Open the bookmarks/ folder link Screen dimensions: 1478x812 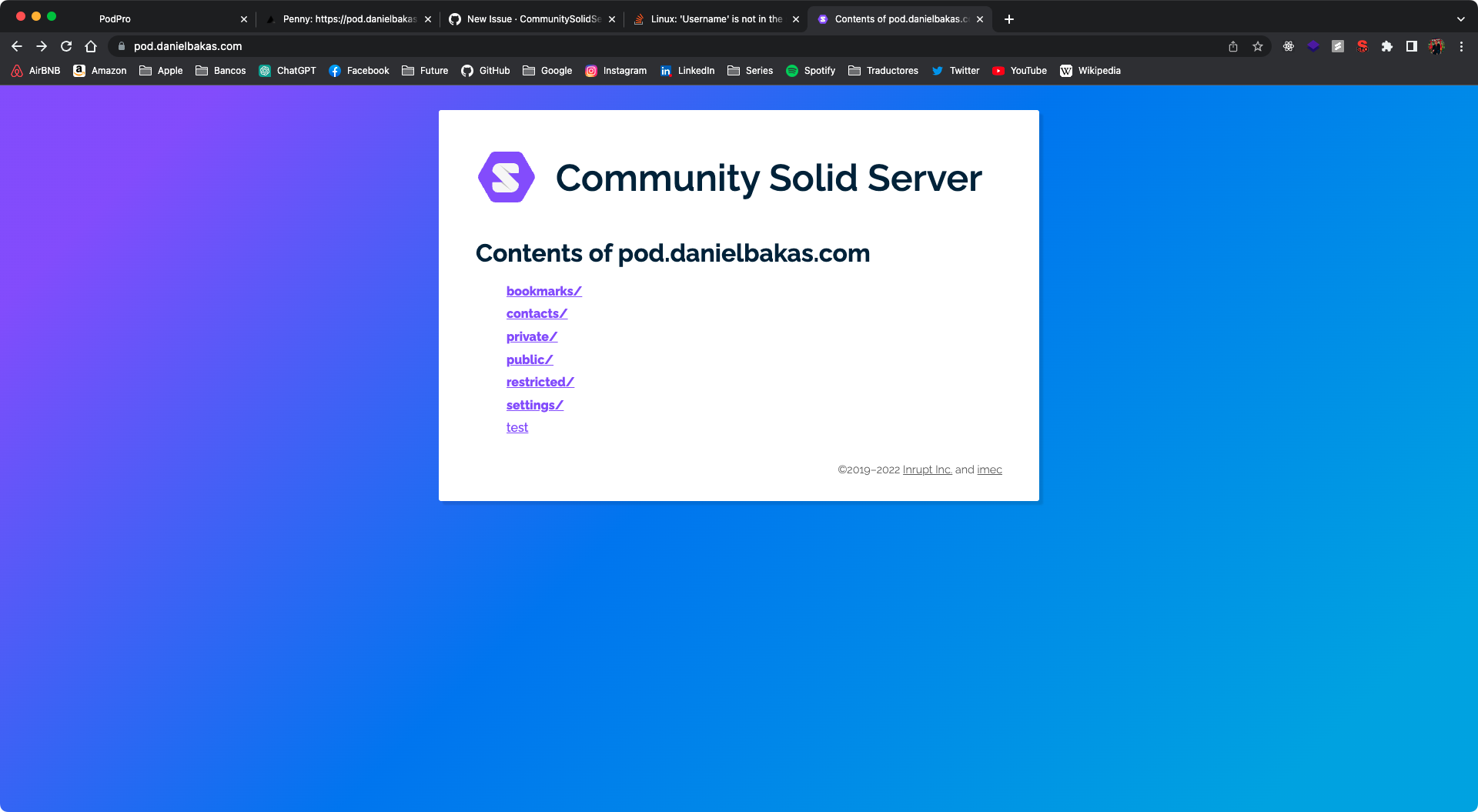pos(543,291)
